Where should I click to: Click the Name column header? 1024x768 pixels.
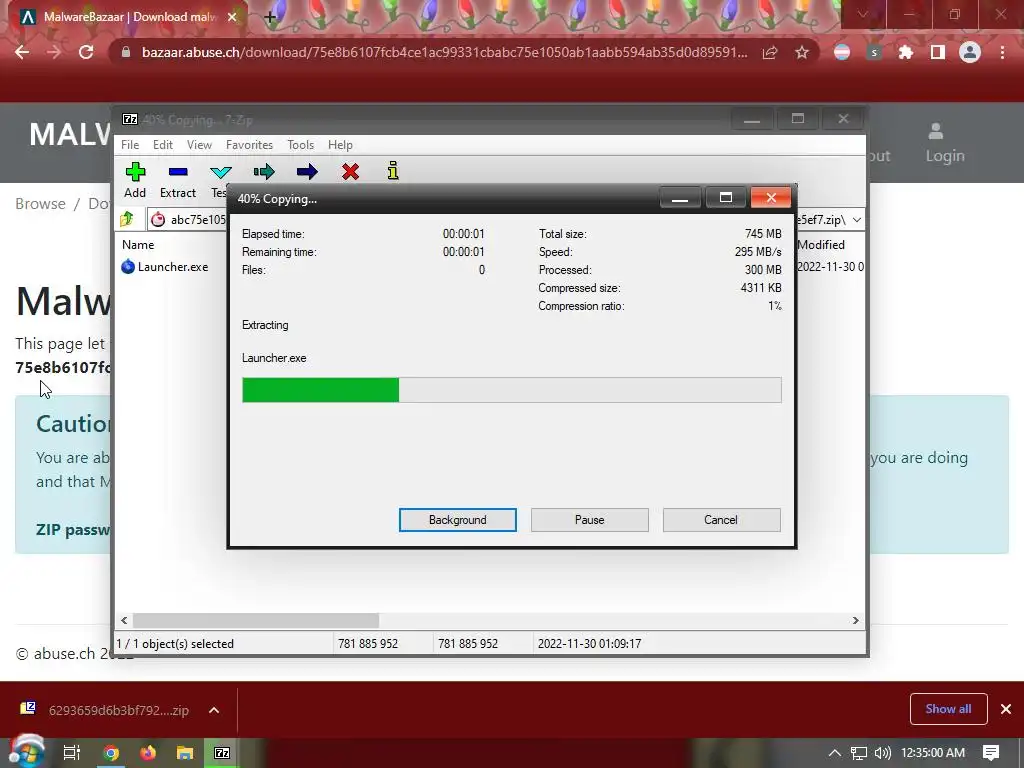click(x=138, y=245)
